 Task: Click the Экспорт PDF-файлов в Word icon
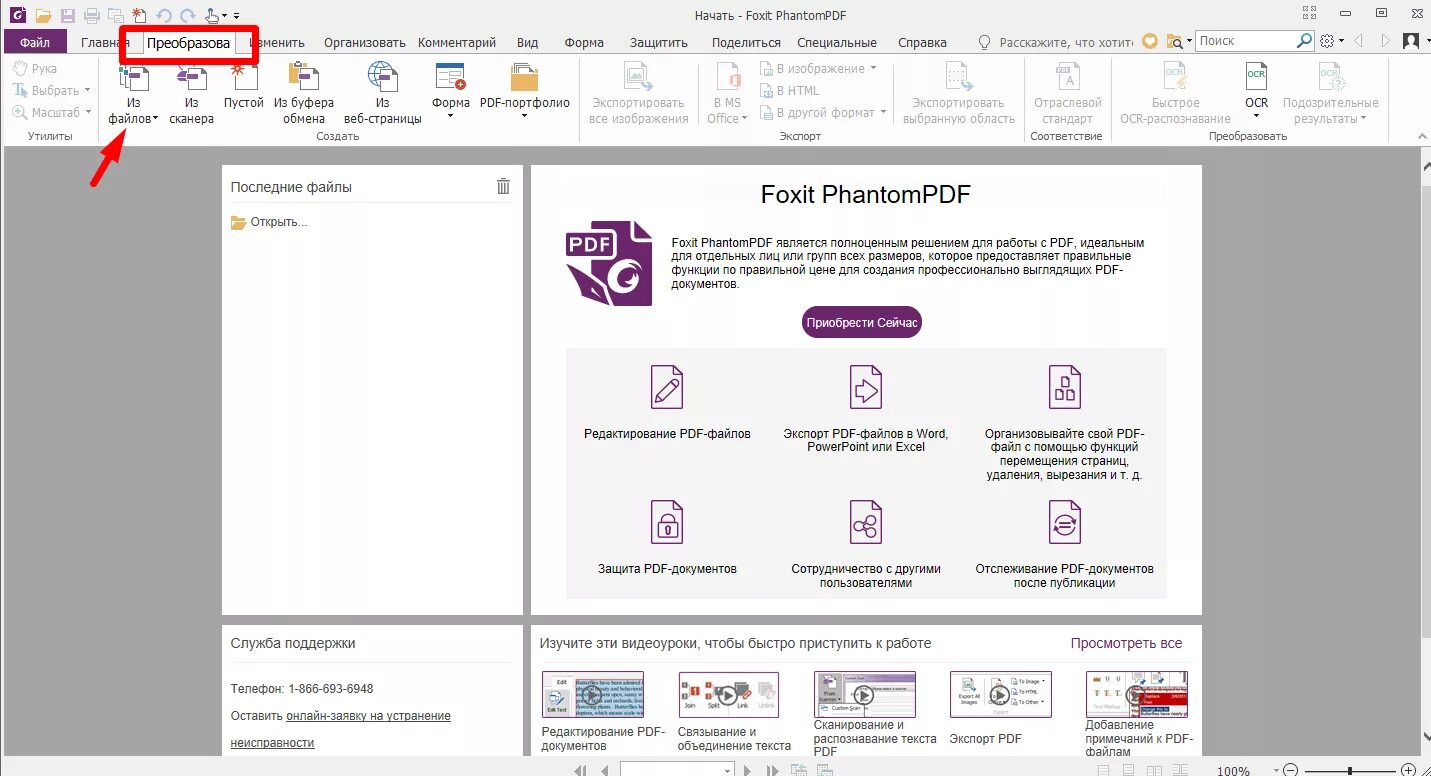click(865, 386)
